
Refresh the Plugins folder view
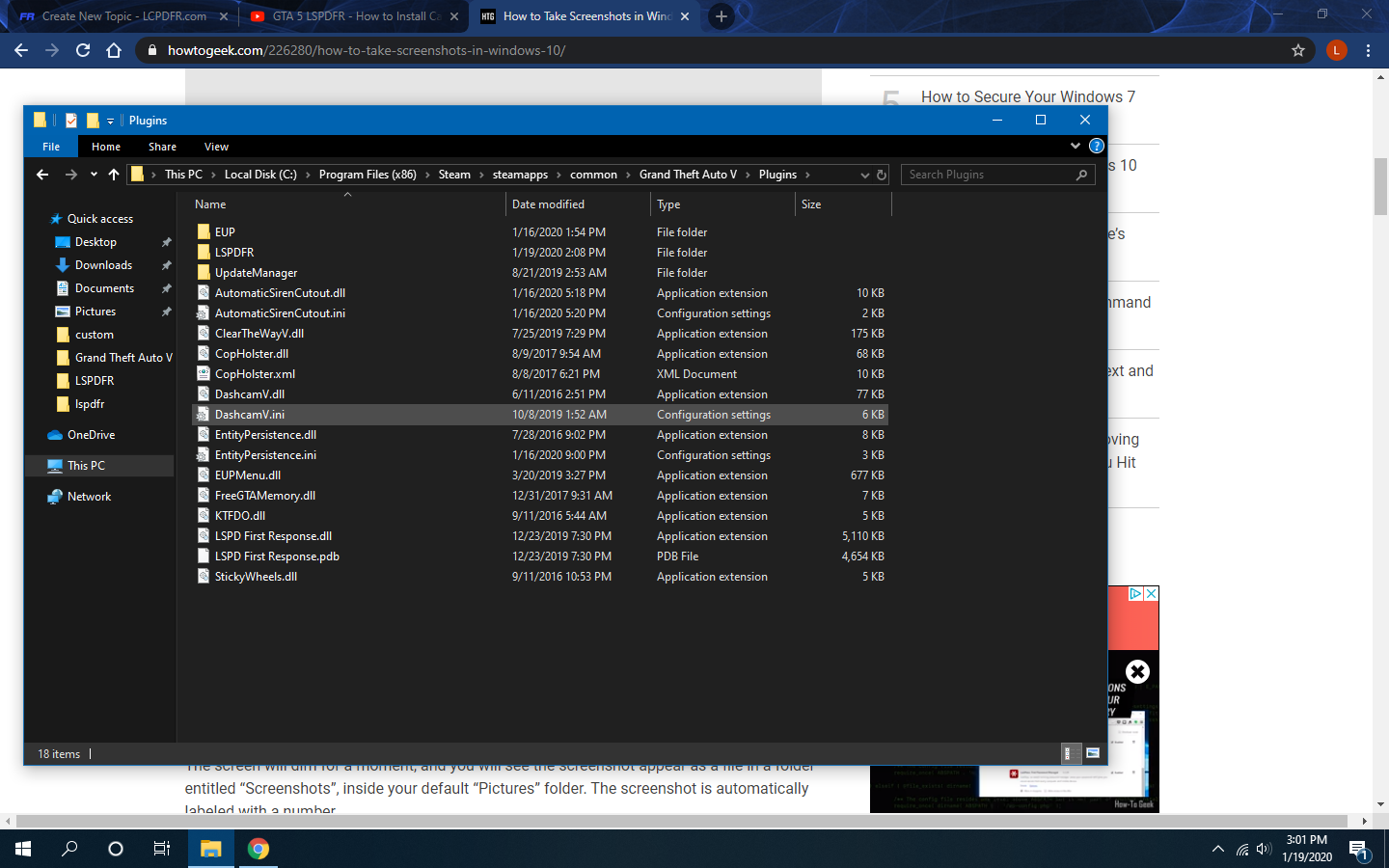click(881, 175)
